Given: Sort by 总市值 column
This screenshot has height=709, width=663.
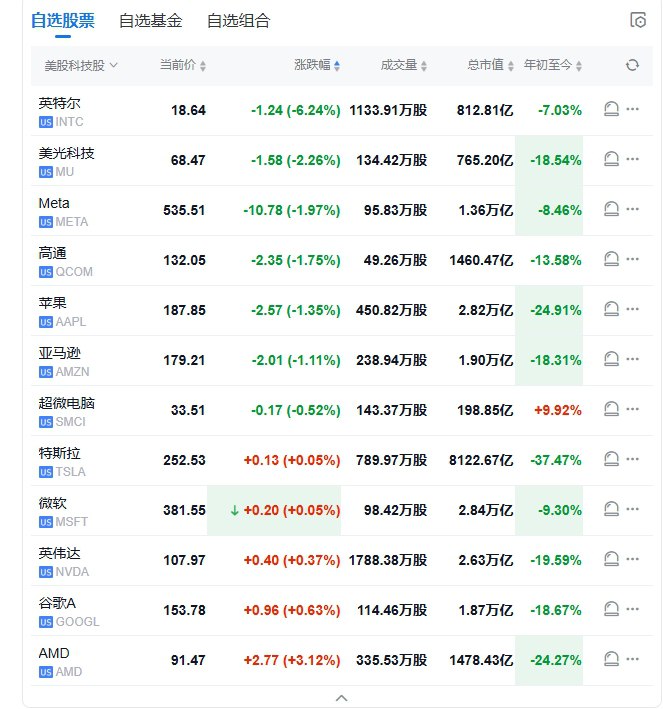Looking at the screenshot, I should pyautogui.click(x=490, y=65).
